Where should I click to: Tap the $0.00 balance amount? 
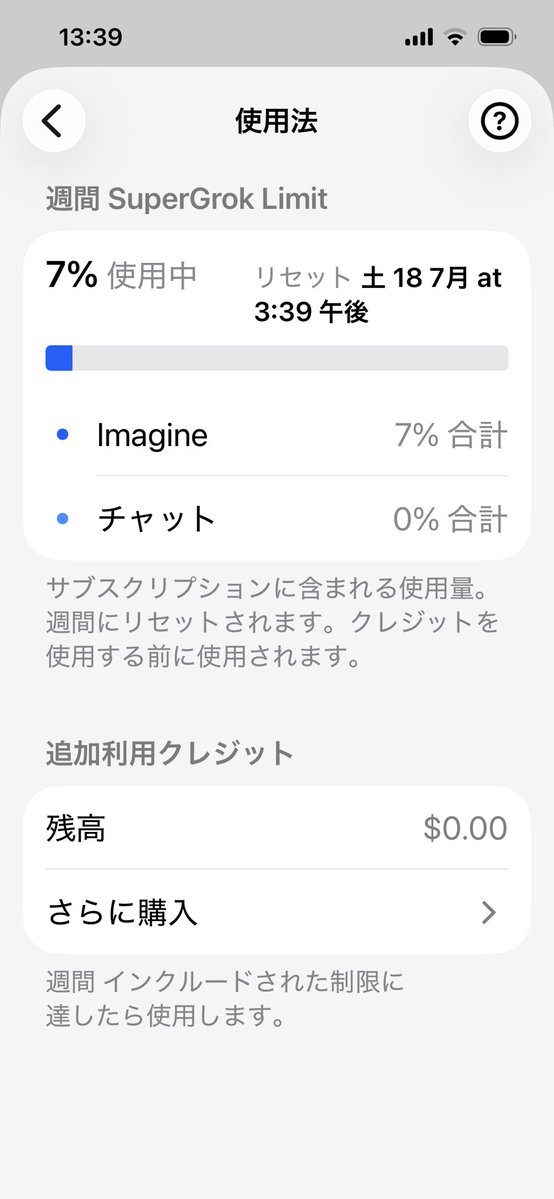coord(465,828)
